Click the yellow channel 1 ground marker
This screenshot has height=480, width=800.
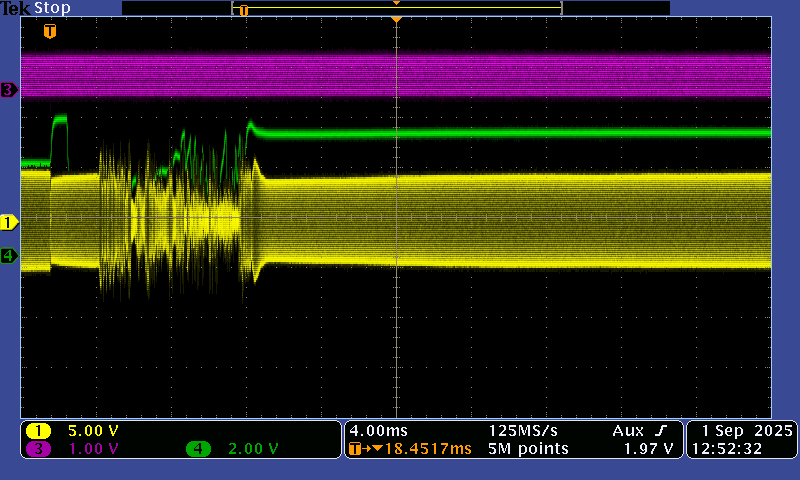click(x=8, y=221)
